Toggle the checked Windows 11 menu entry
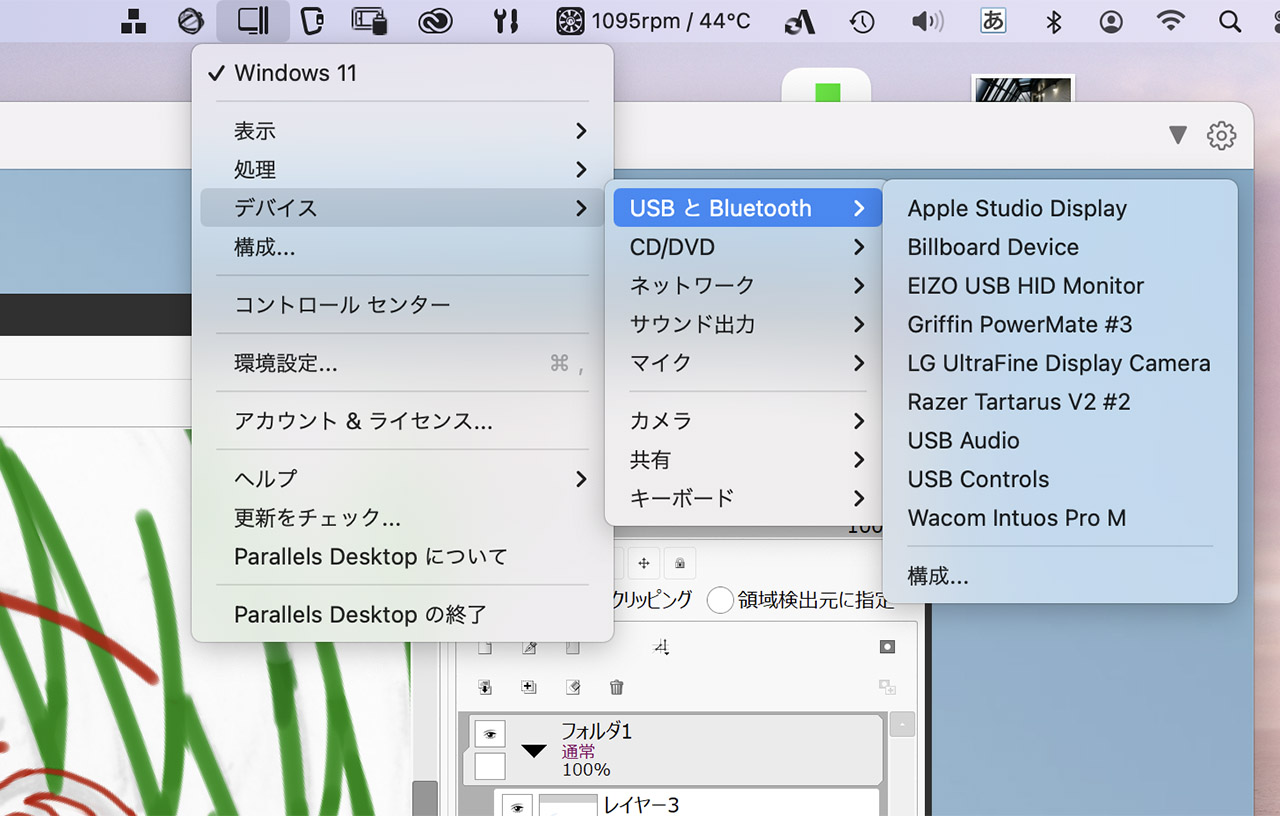The height and width of the screenshot is (816, 1280). tap(402, 73)
